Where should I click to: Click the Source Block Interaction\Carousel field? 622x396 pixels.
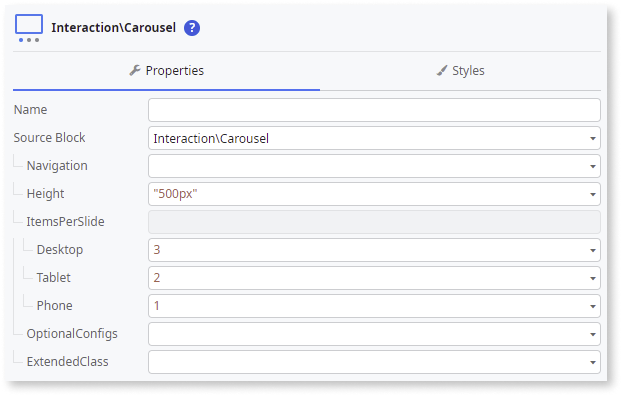click(374, 138)
